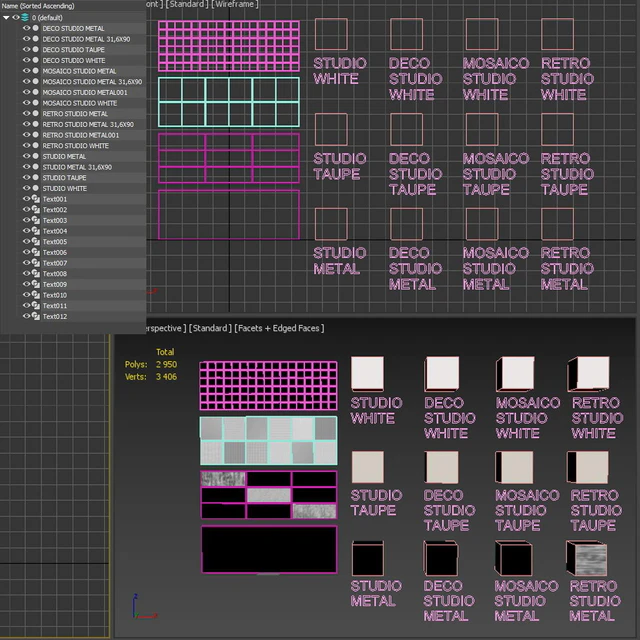Screen dimensions: 640x640
Task: Hide RETRO STUDIO METAL001 via eye icon
Action: point(27,135)
